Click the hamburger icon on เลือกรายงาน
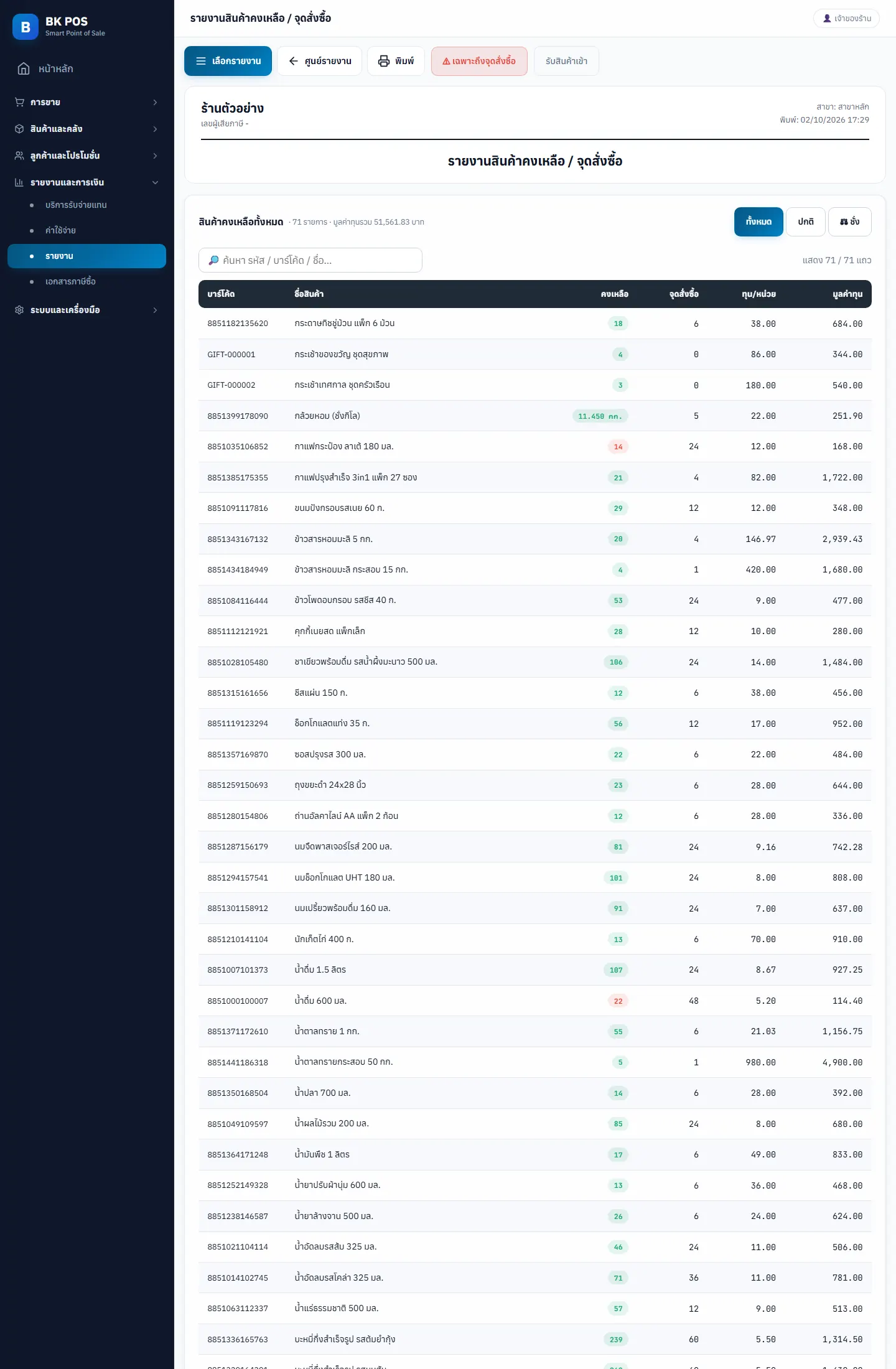The width and height of the screenshot is (896, 1369). click(x=201, y=61)
